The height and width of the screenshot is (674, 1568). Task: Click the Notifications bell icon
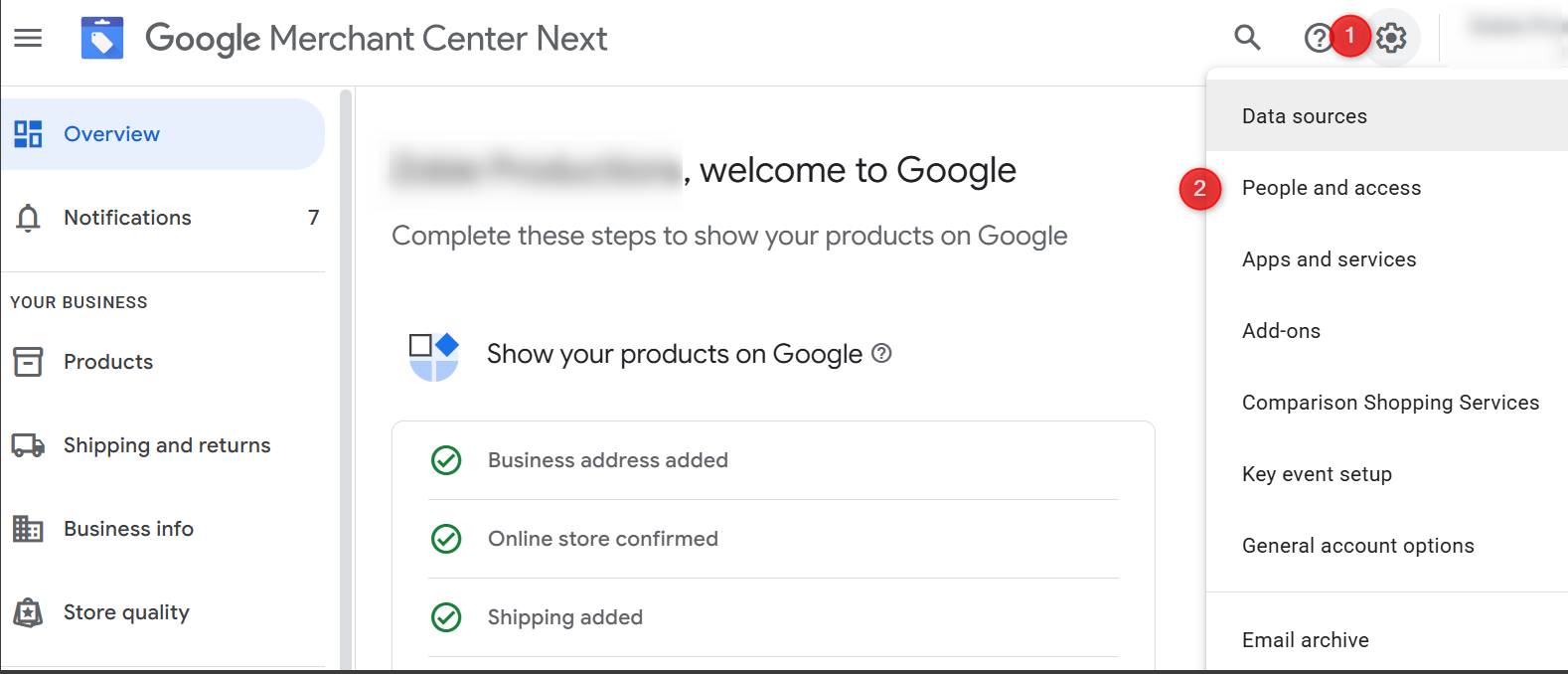(28, 218)
